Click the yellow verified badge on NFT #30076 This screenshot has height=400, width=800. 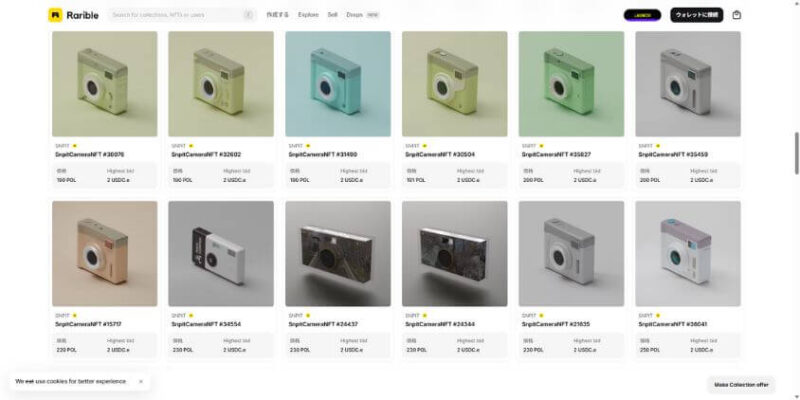point(74,146)
